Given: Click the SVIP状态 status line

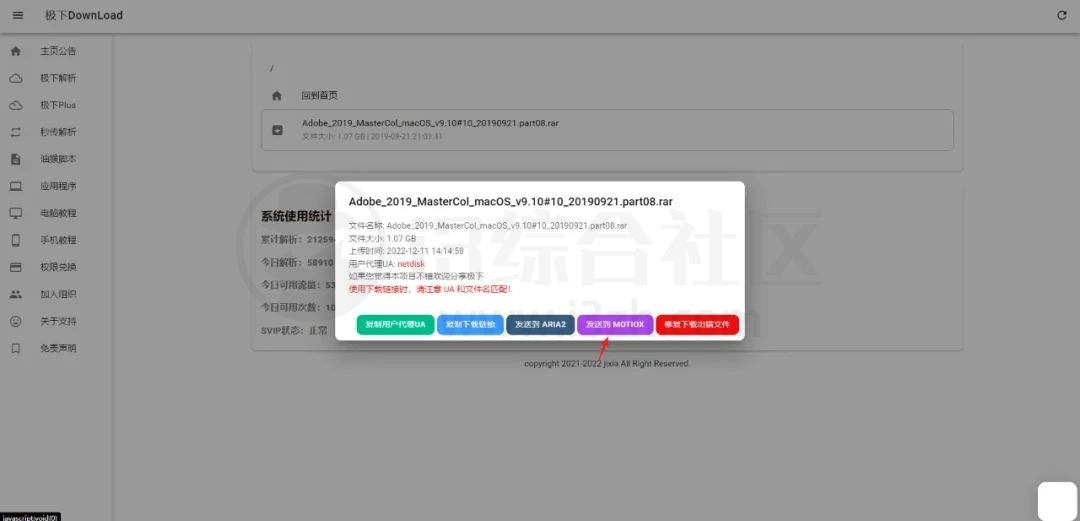Looking at the screenshot, I should (x=294, y=330).
